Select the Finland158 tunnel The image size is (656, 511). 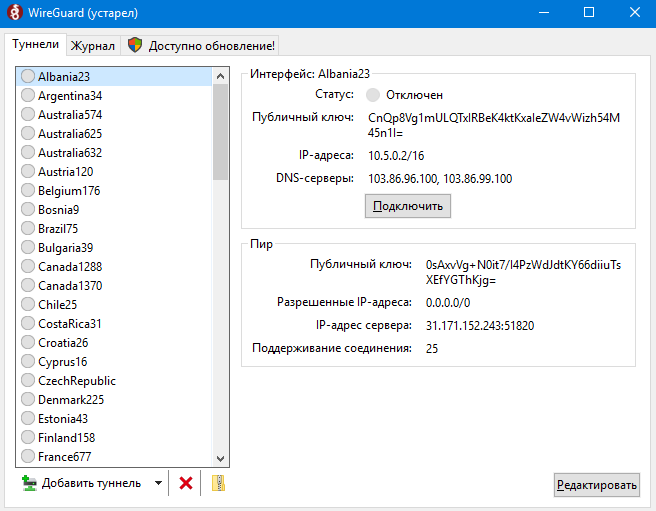point(114,438)
